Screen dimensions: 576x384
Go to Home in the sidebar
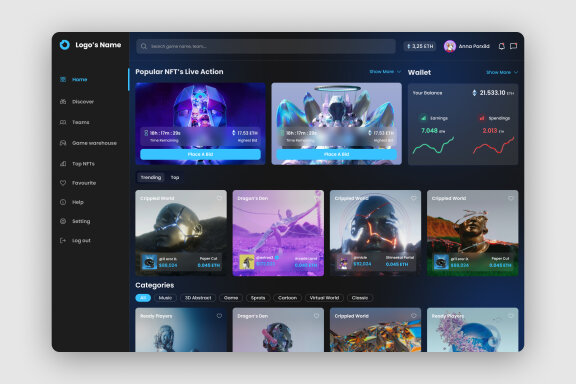tap(79, 79)
